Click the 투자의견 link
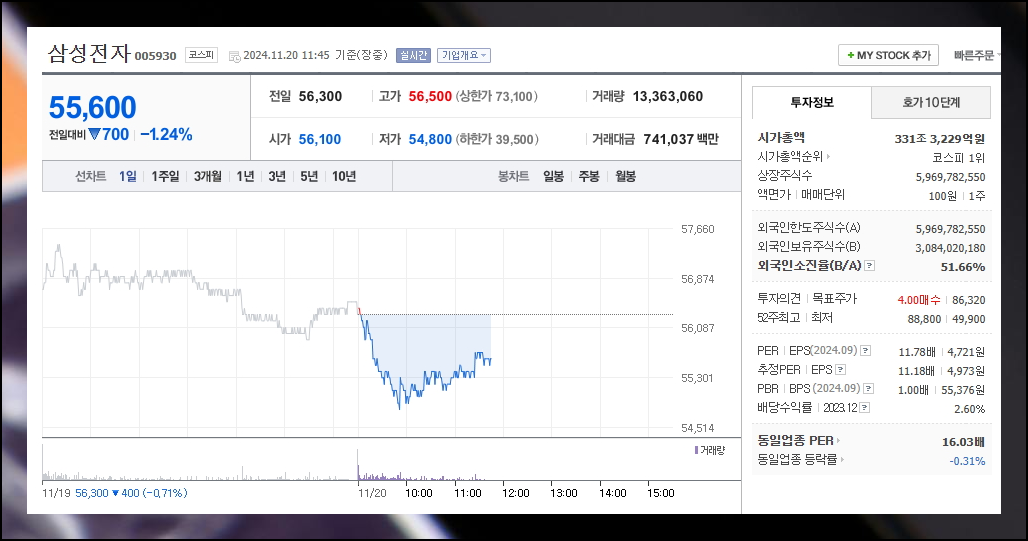The height and width of the screenshot is (541, 1028). tap(779, 298)
